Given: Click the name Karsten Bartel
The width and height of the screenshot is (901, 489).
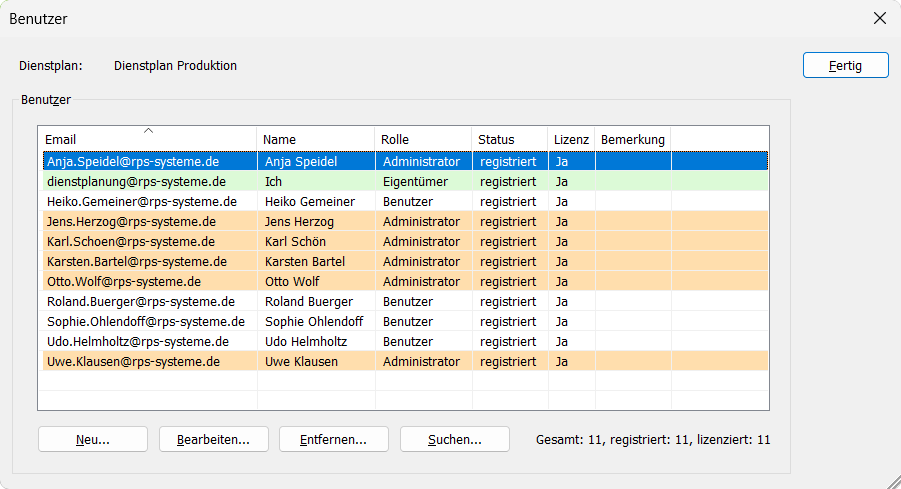Looking at the screenshot, I should pos(305,261).
